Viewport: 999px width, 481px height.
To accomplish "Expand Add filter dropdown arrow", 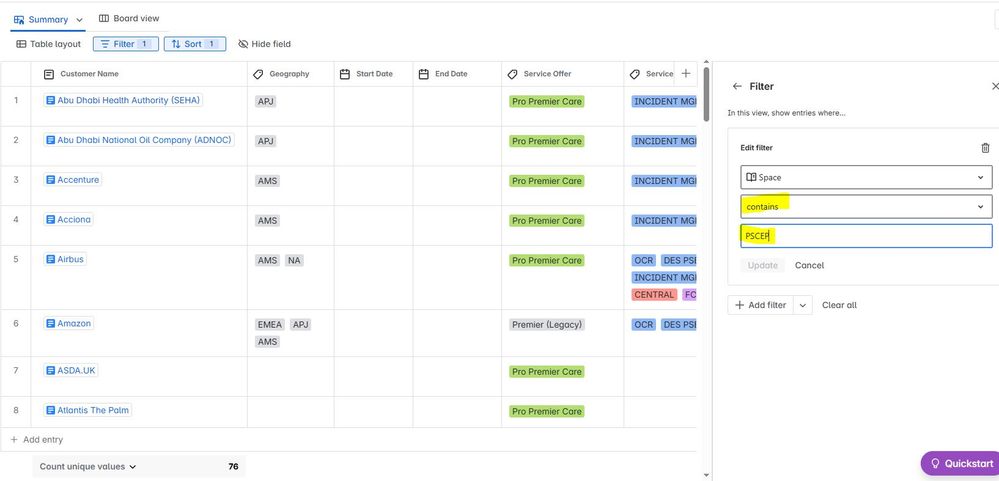I will (803, 305).
